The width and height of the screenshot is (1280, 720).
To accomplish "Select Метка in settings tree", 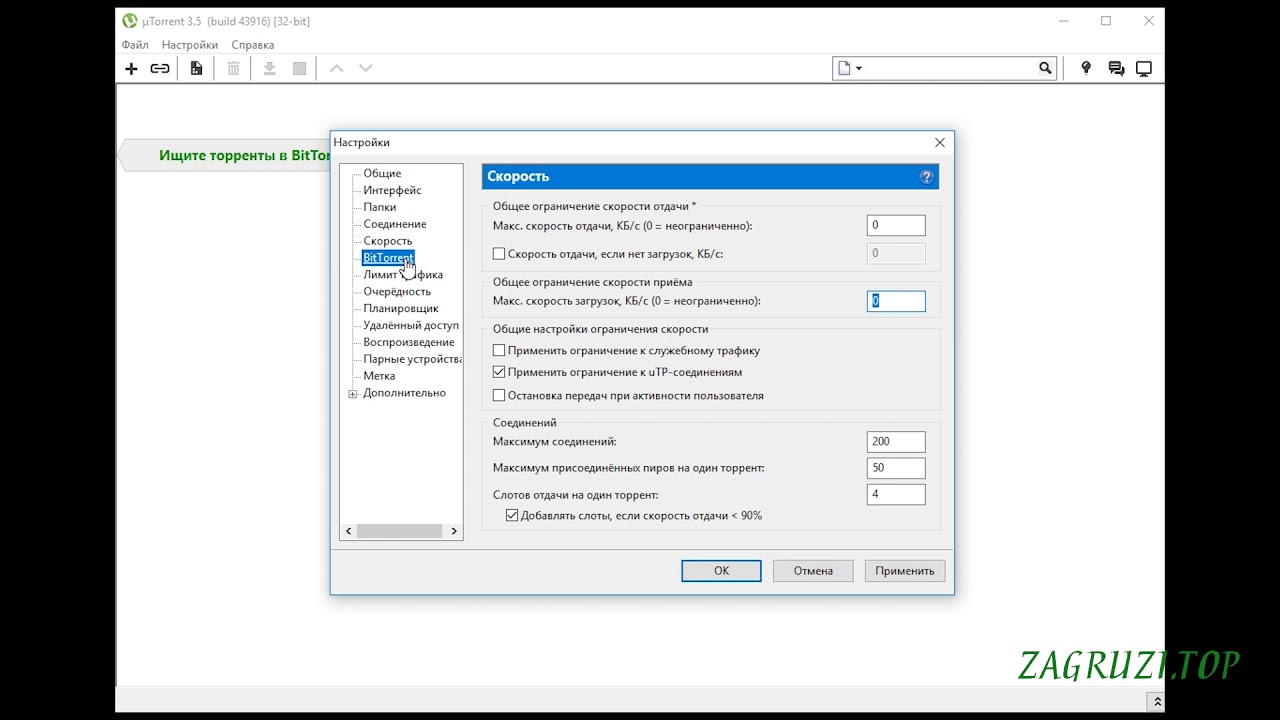I will coord(379,376).
